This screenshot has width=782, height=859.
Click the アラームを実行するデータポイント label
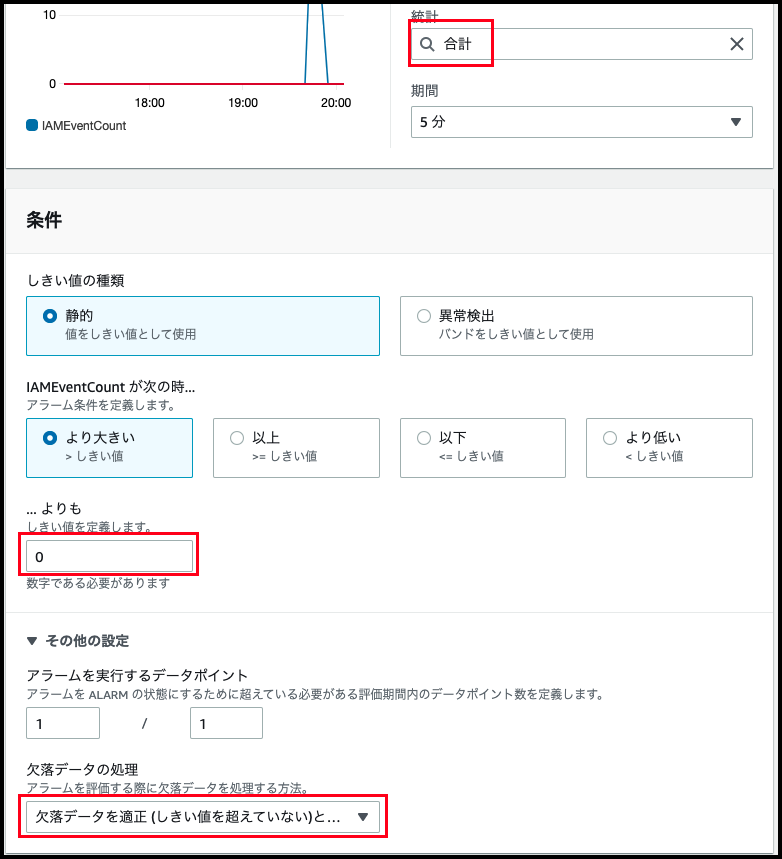137,675
